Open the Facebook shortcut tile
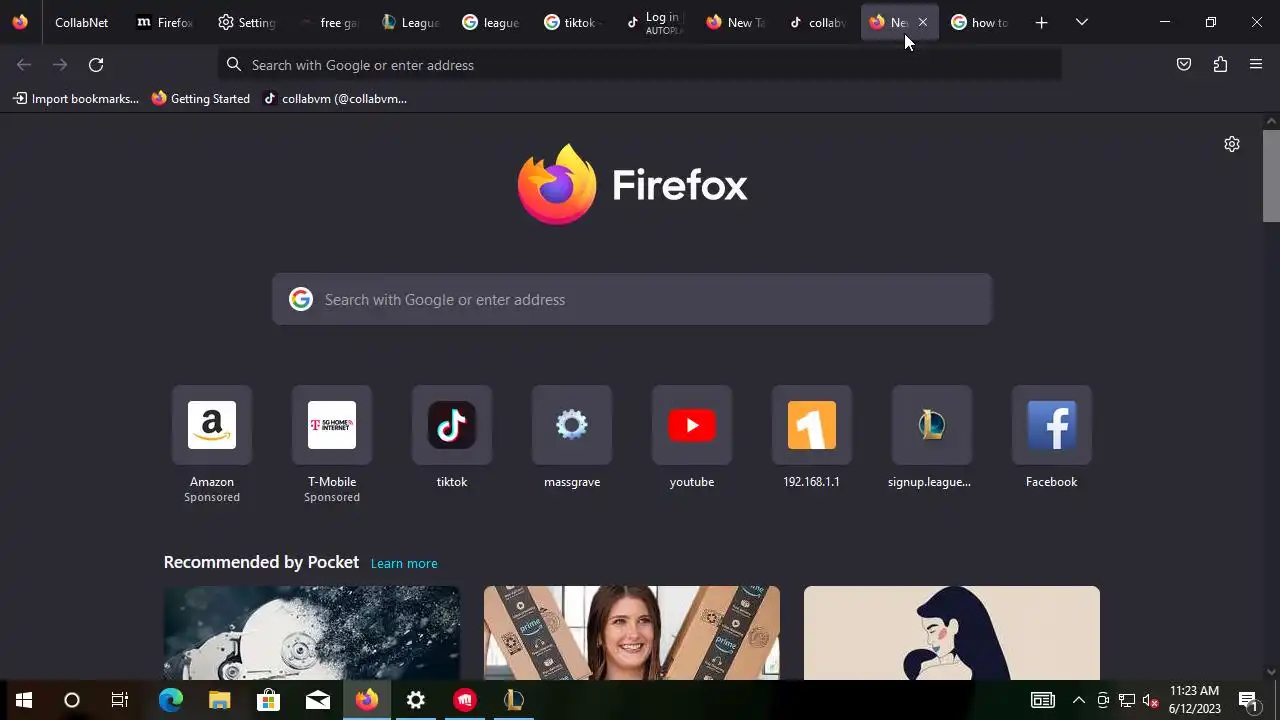 (1052, 425)
